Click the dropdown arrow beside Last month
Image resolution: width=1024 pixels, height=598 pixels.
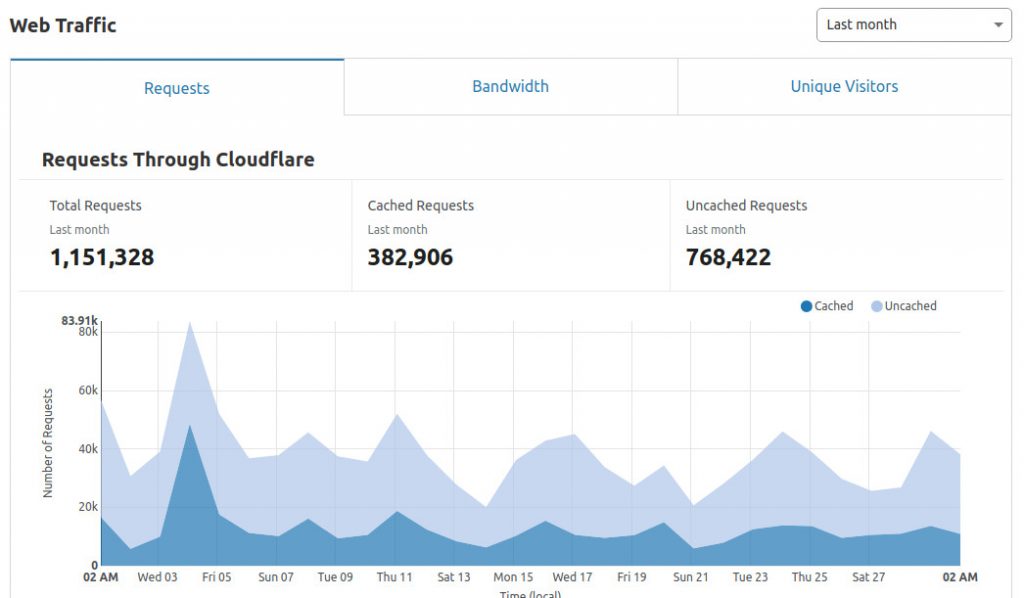click(997, 25)
